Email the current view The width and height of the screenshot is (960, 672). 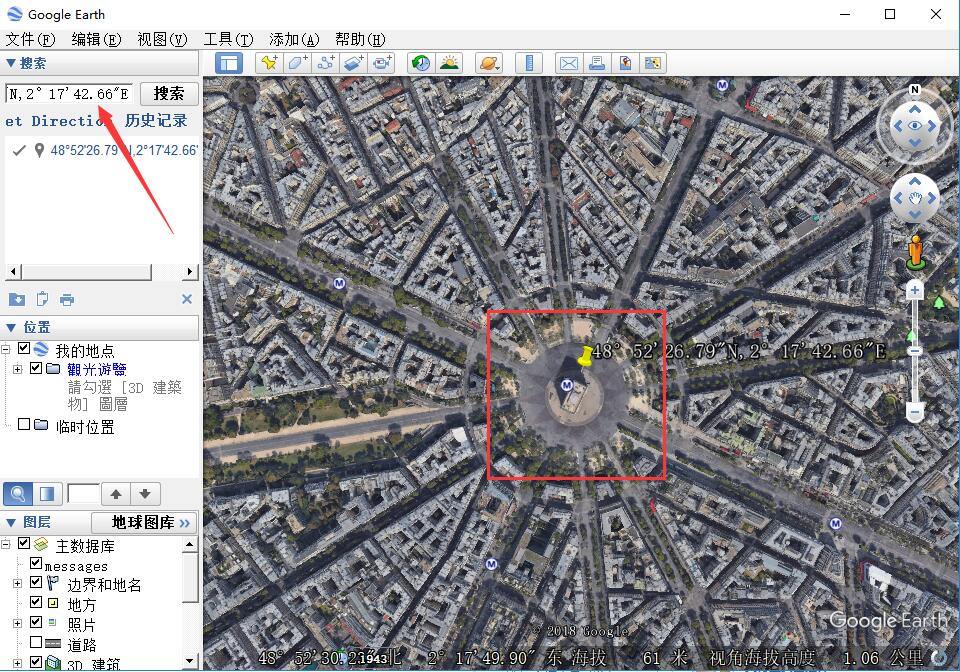pyautogui.click(x=567, y=63)
